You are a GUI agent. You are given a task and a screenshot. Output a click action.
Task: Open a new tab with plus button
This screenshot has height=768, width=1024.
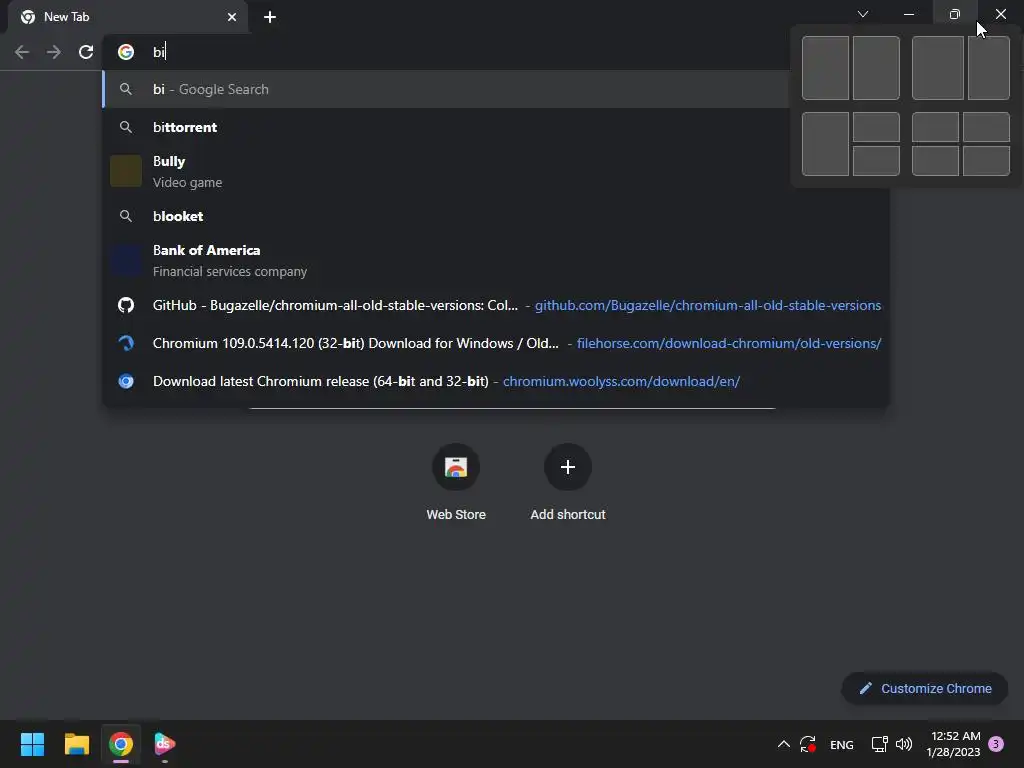(270, 17)
